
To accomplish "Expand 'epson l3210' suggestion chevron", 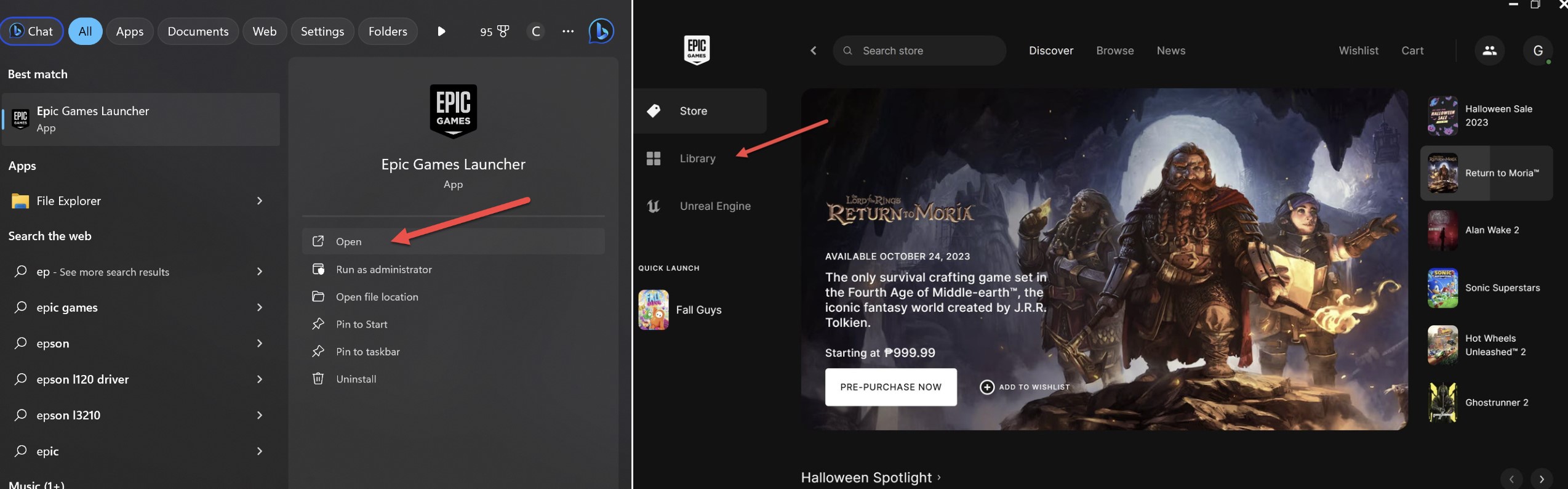I will 260,415.
